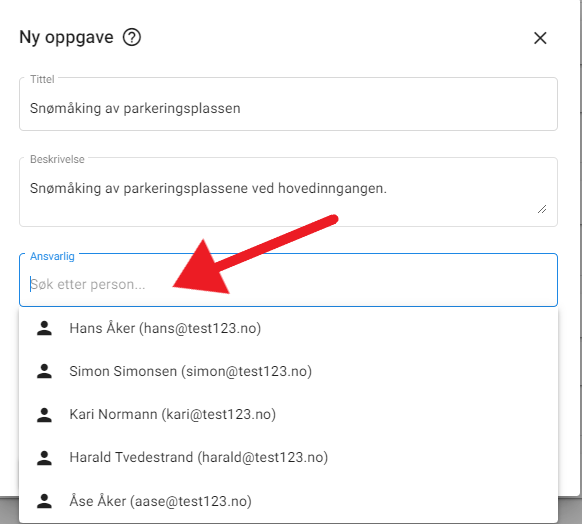The height and width of the screenshot is (524, 582).
Task: Select Hans Åker from the suggestion list
Action: click(x=288, y=328)
